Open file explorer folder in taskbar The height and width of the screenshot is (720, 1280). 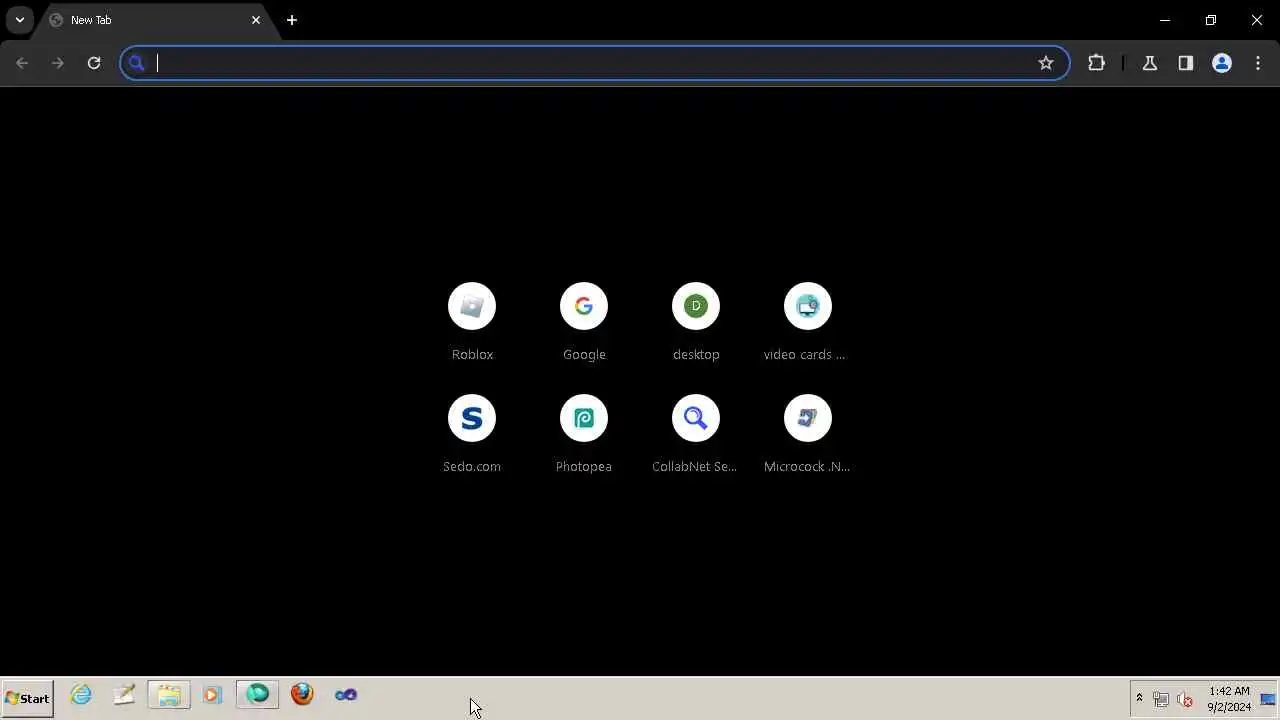coord(169,695)
